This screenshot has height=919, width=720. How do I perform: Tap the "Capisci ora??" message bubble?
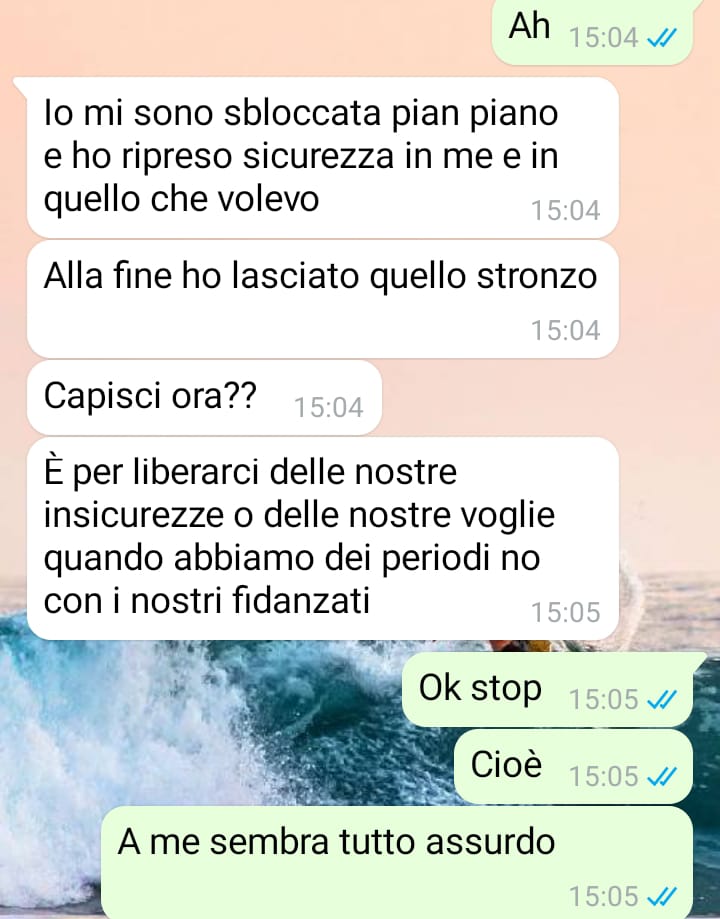(204, 398)
